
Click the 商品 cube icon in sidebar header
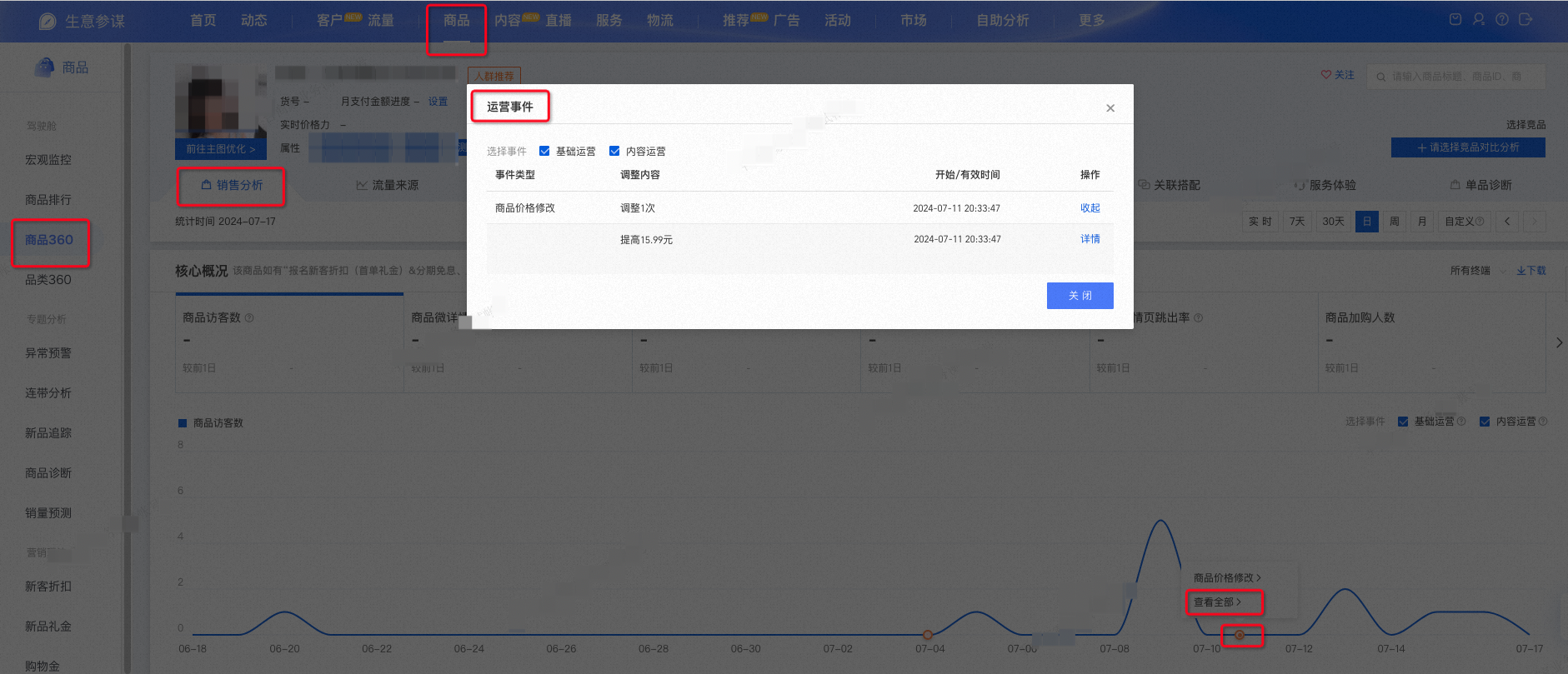pos(44,67)
